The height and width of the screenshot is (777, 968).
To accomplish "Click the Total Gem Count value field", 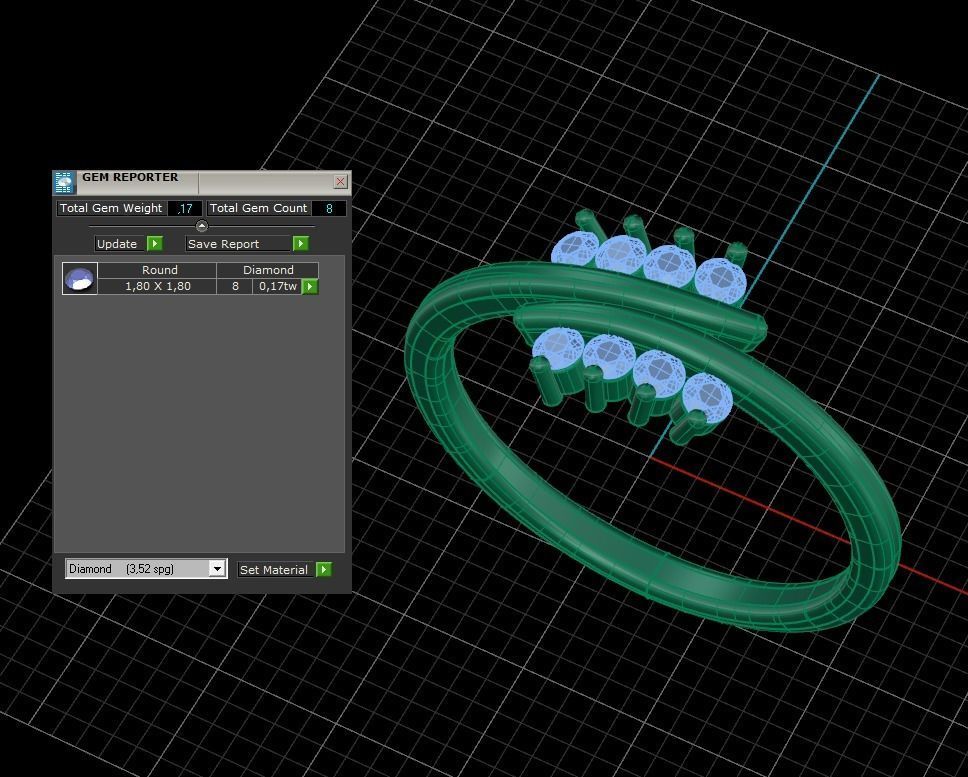I will tap(329, 209).
